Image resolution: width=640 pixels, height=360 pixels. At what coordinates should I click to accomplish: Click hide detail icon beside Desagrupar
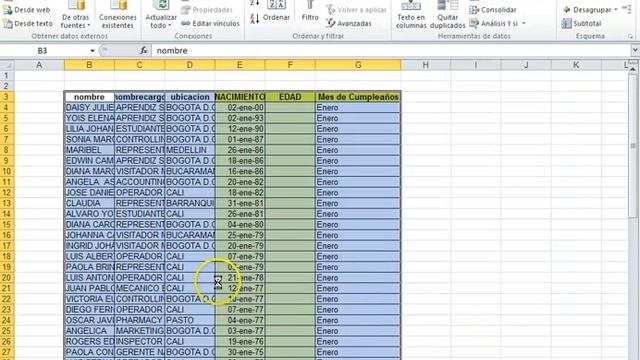click(x=627, y=9)
